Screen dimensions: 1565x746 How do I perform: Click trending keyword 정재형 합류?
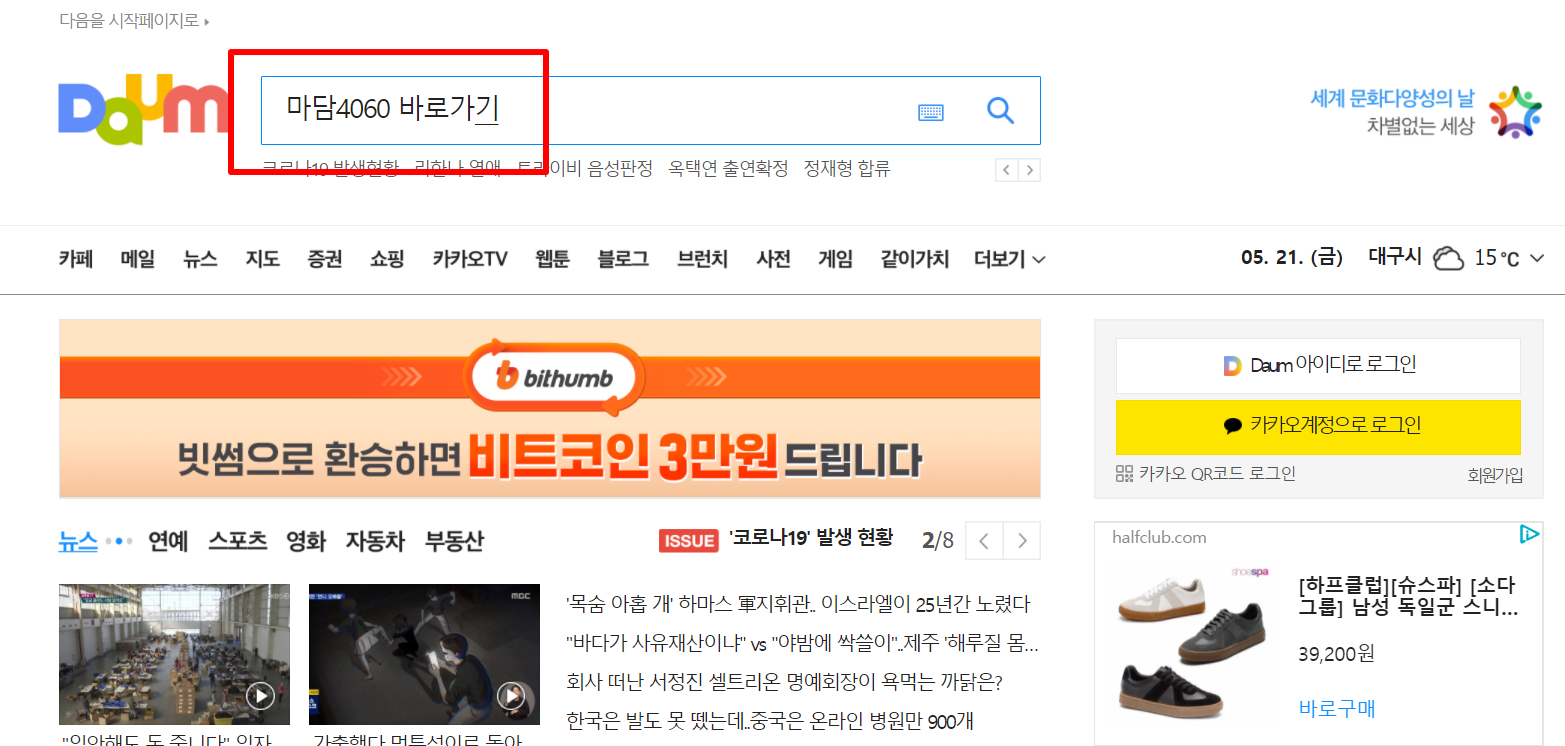846,169
